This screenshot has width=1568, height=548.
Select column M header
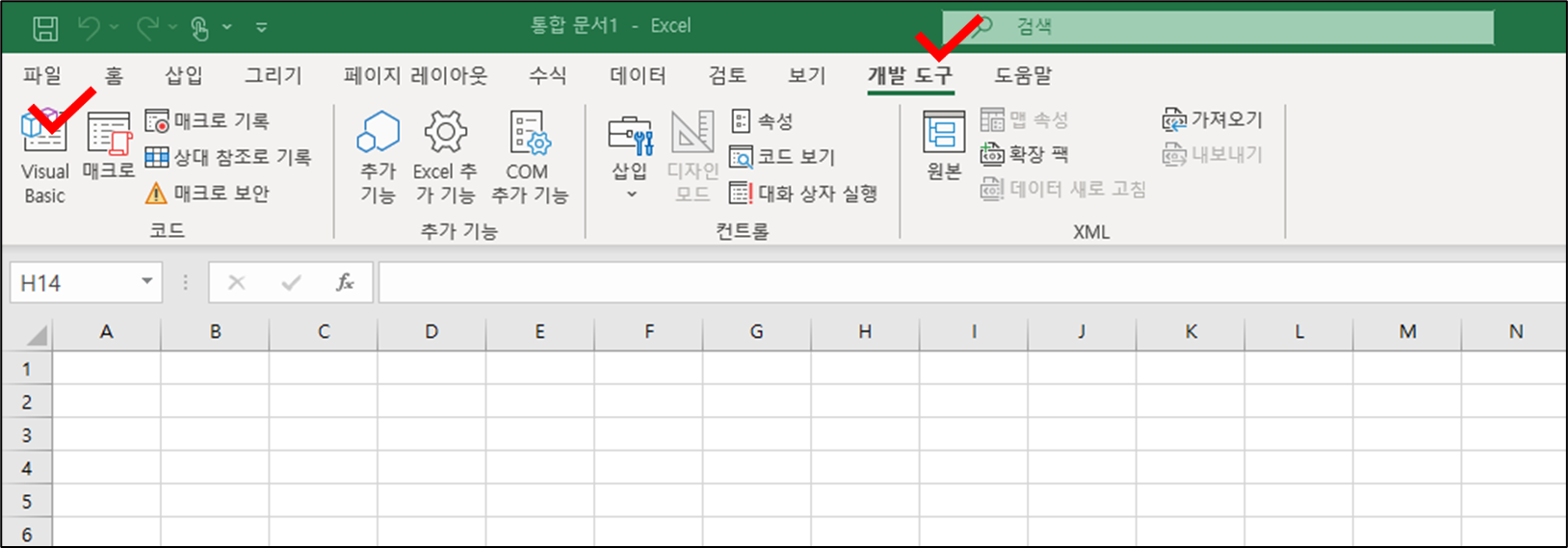pyautogui.click(x=1407, y=331)
